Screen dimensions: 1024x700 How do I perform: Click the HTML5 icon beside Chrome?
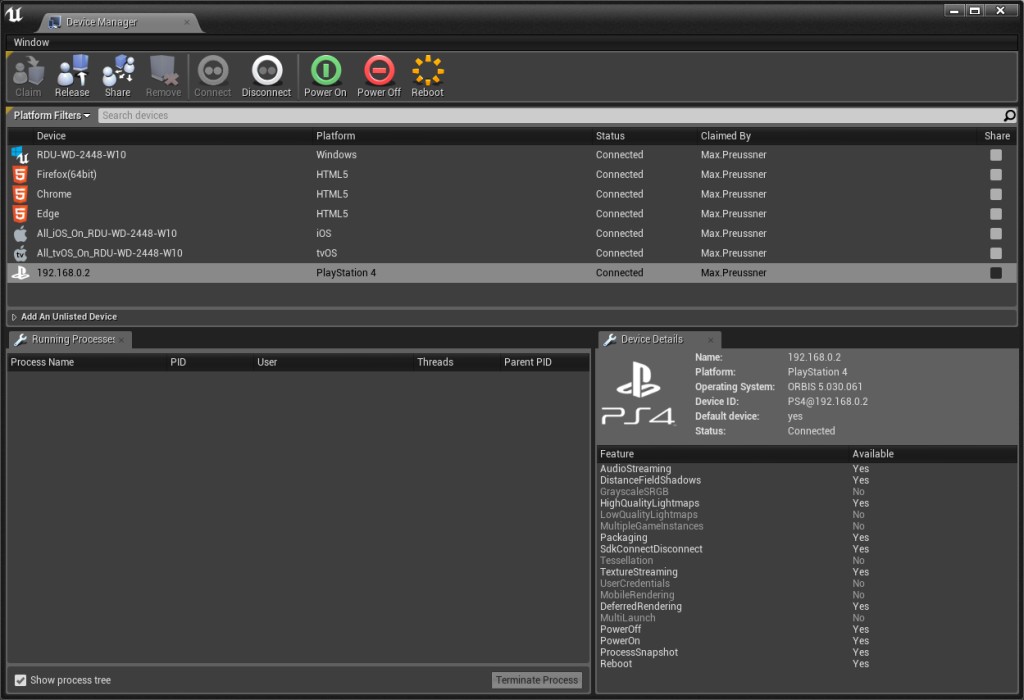pos(20,194)
